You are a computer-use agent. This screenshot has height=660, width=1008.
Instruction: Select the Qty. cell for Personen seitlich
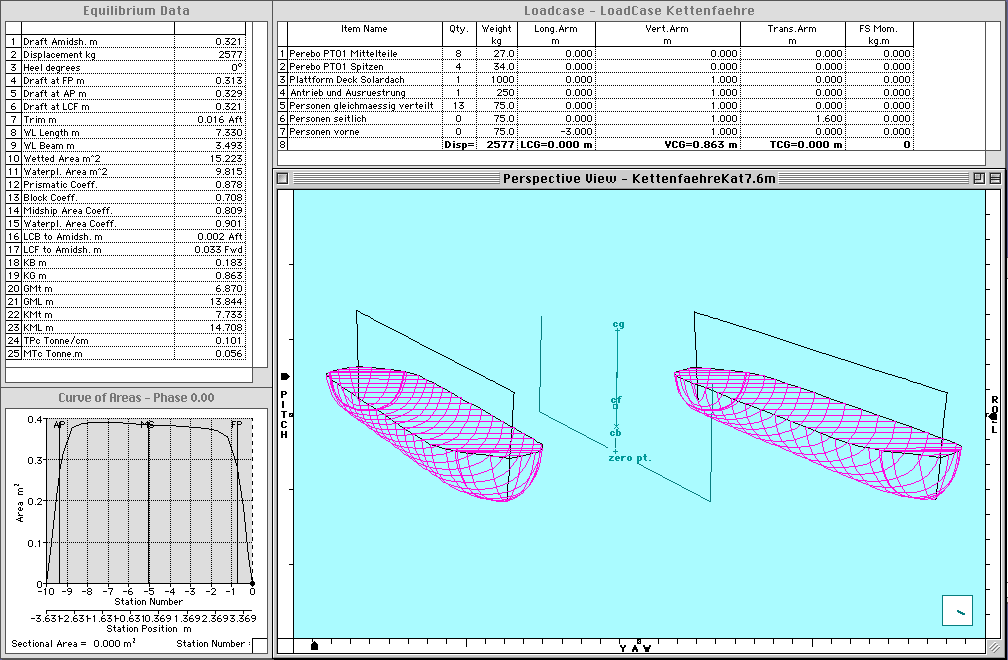click(458, 118)
